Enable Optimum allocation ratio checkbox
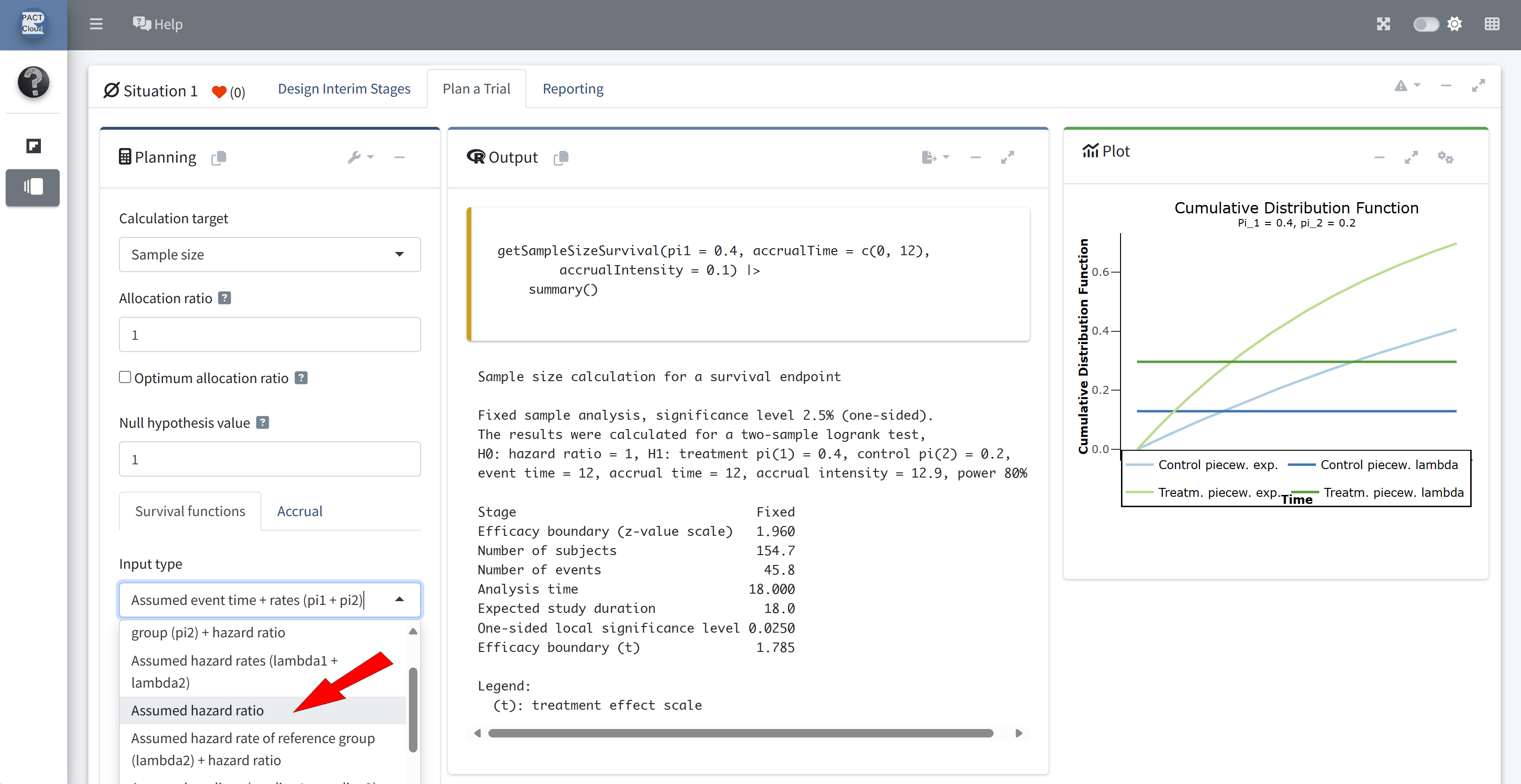Image resolution: width=1521 pixels, height=784 pixels. [x=125, y=377]
